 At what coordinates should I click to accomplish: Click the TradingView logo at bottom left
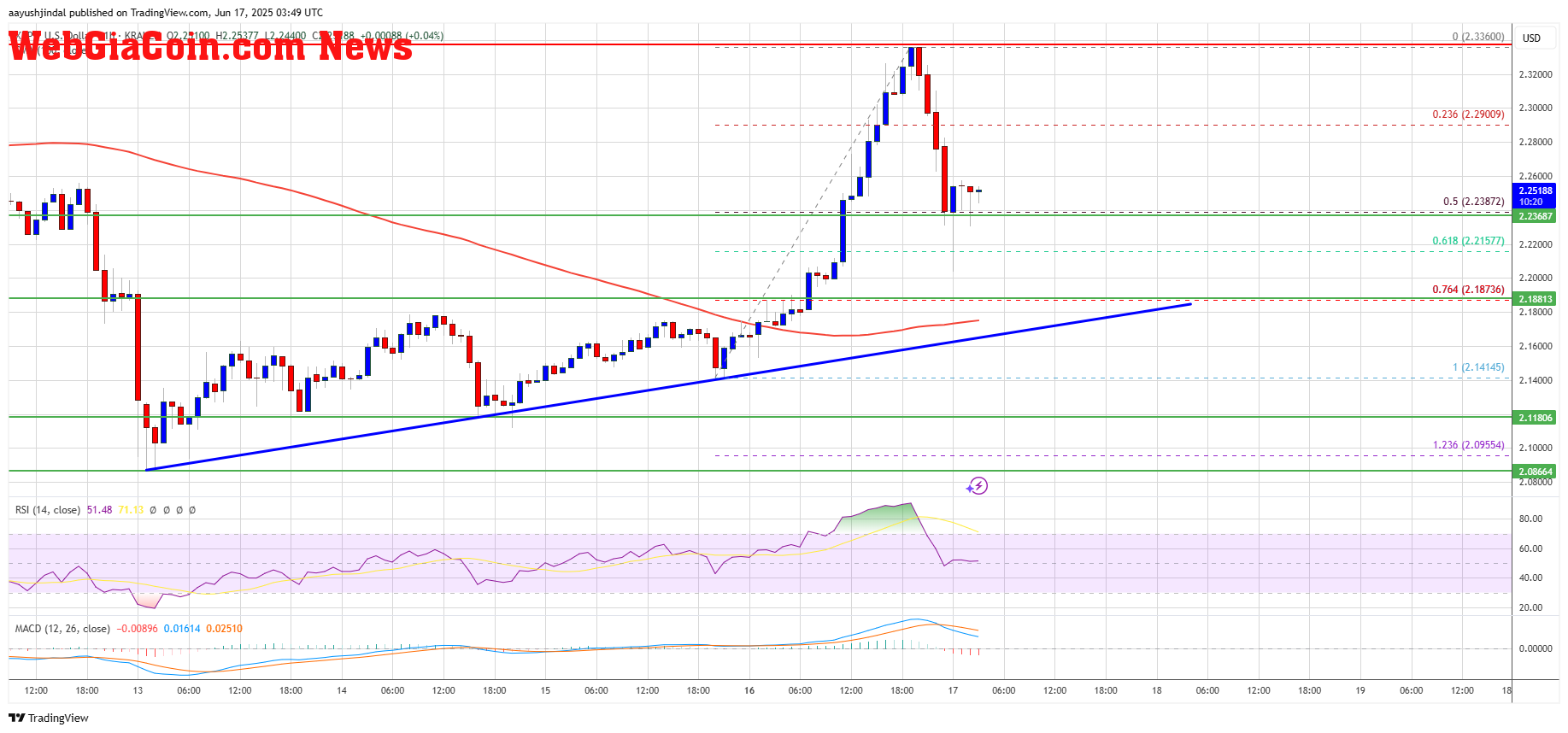49,718
